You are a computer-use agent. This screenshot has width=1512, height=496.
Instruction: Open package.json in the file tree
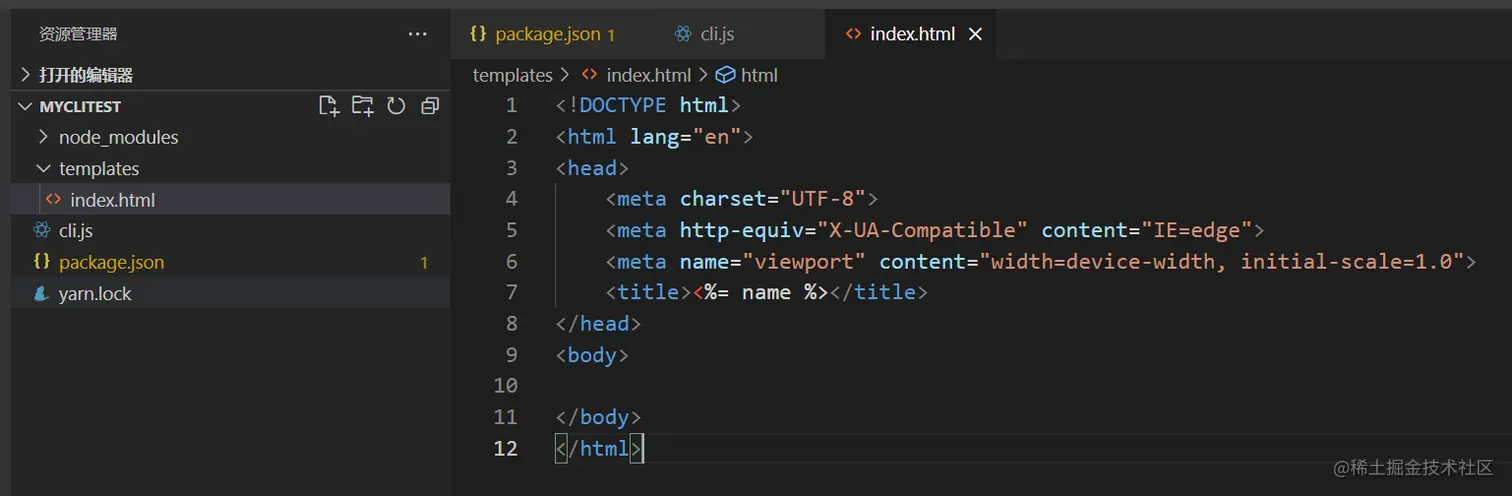pyautogui.click(x=230, y=262)
